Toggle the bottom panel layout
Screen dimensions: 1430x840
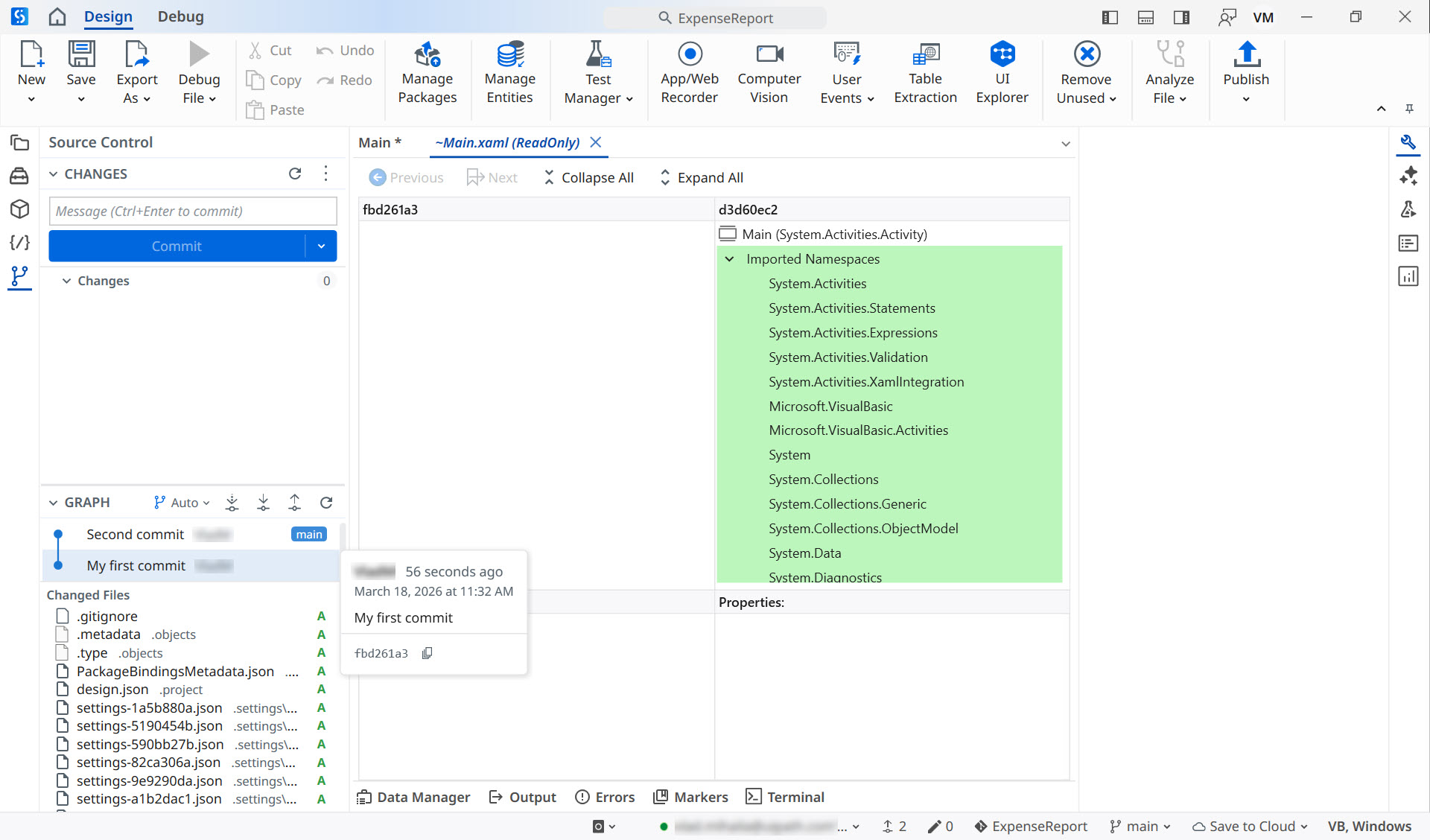tap(1145, 17)
